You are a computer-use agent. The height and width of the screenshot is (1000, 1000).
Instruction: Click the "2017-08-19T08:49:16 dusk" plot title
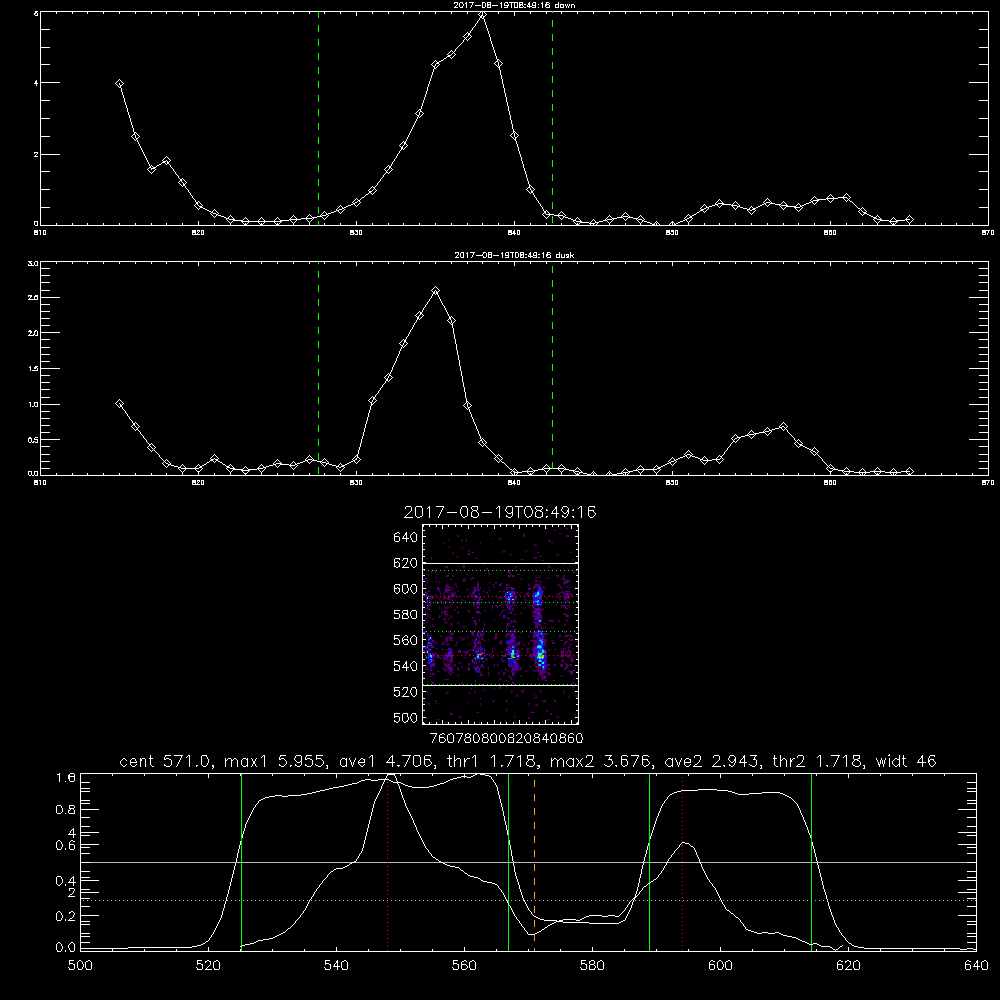pyautogui.click(x=514, y=255)
